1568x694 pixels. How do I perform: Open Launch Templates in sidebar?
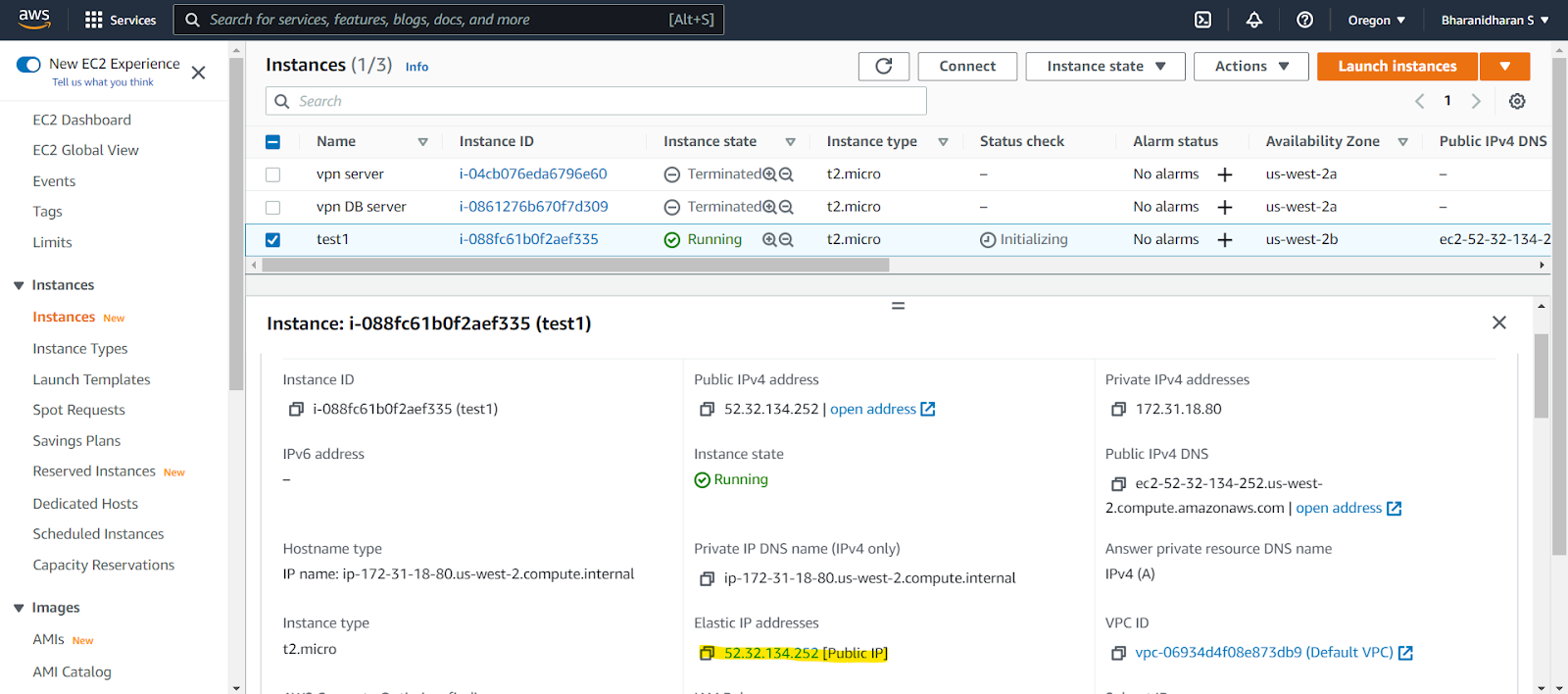click(x=91, y=379)
